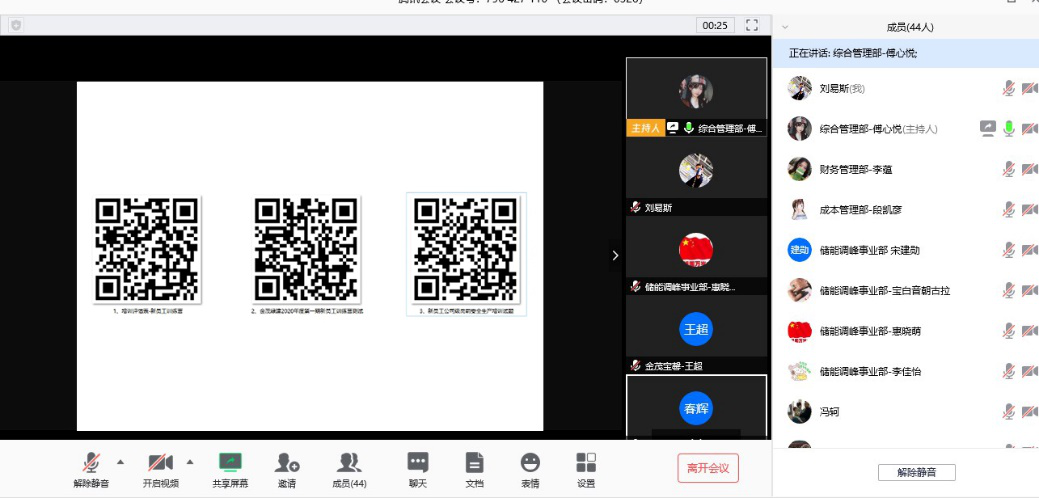1039x498 pixels.
Task: Select member 储能调峰事业部 宋建勋
Action: (905, 250)
